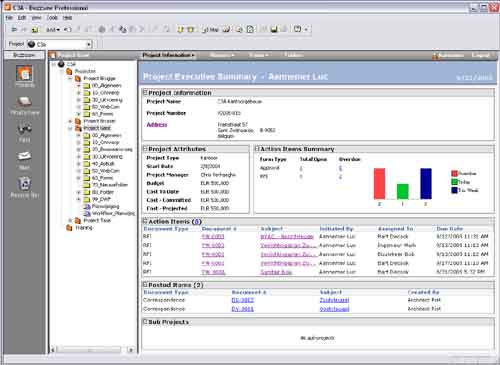Click the Administer link
Screen dimensions: 500x365
coord(450,55)
